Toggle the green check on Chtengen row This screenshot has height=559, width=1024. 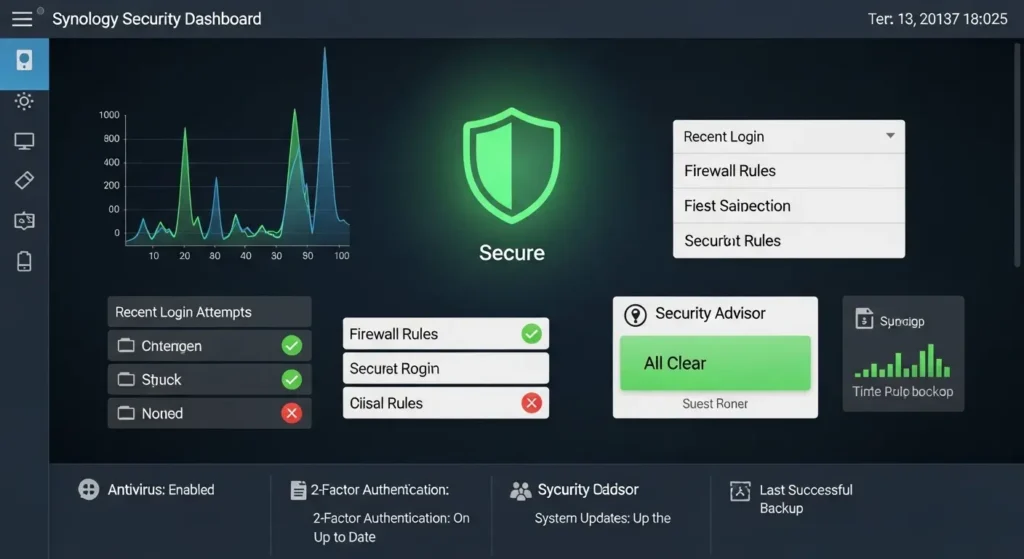point(292,345)
